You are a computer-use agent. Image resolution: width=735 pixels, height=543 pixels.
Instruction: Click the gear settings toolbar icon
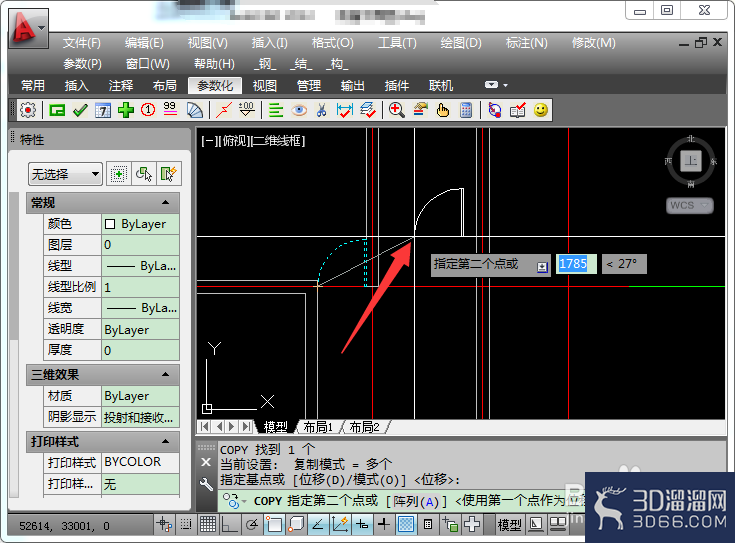pos(28,111)
